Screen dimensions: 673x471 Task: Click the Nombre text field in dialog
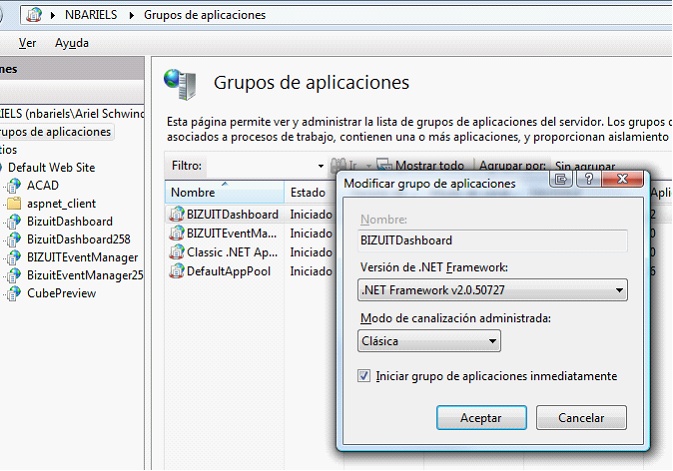pos(492,240)
